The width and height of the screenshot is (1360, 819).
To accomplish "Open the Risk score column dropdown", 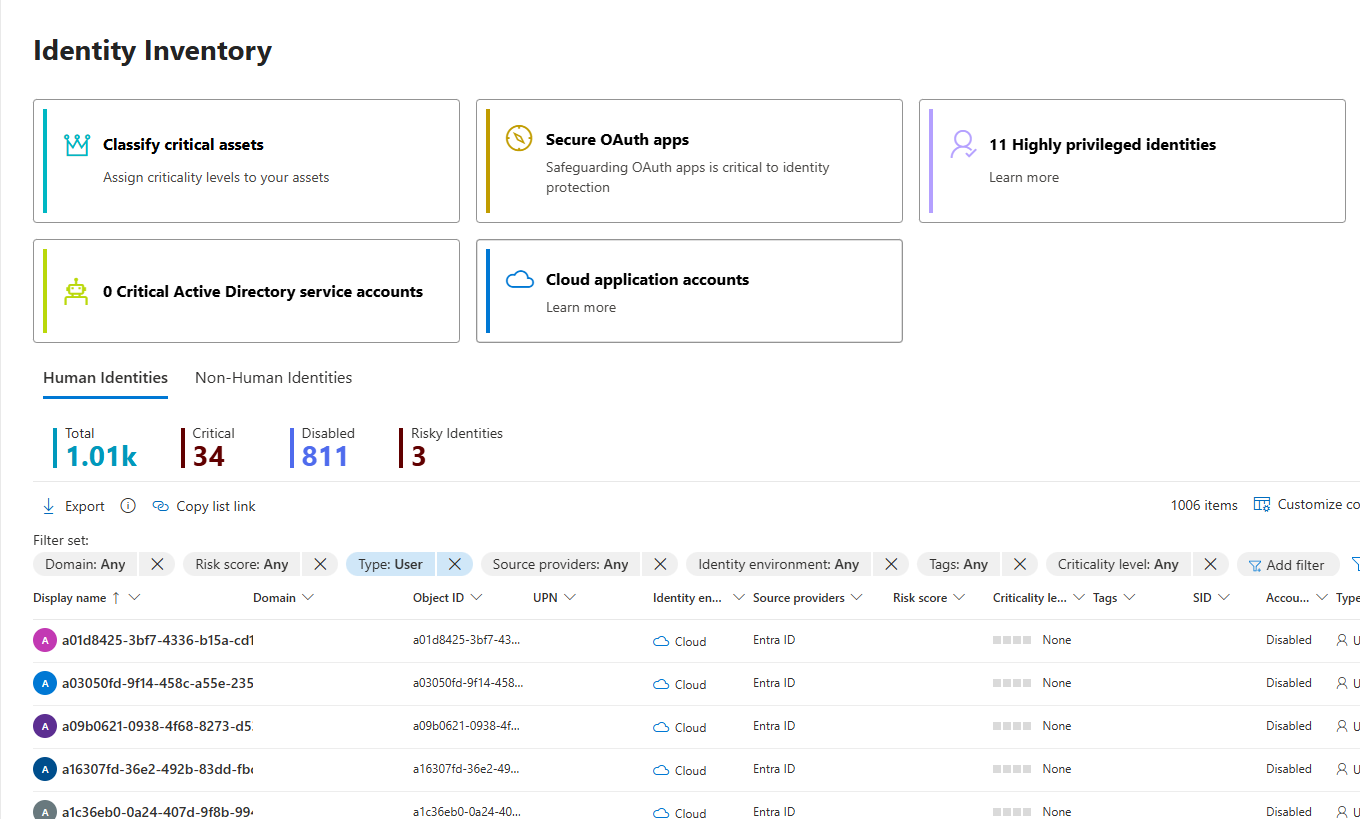I will [960, 597].
